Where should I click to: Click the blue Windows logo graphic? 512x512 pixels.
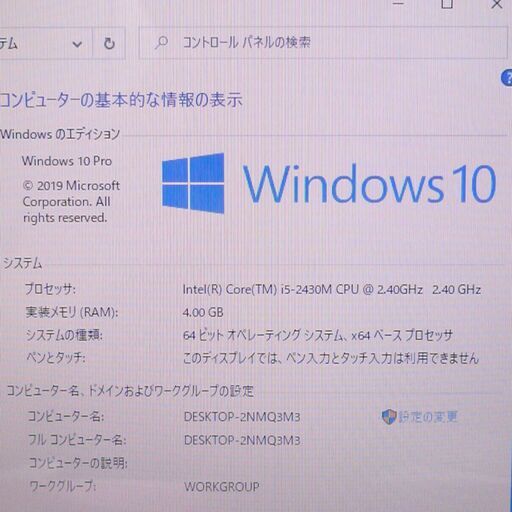click(193, 183)
